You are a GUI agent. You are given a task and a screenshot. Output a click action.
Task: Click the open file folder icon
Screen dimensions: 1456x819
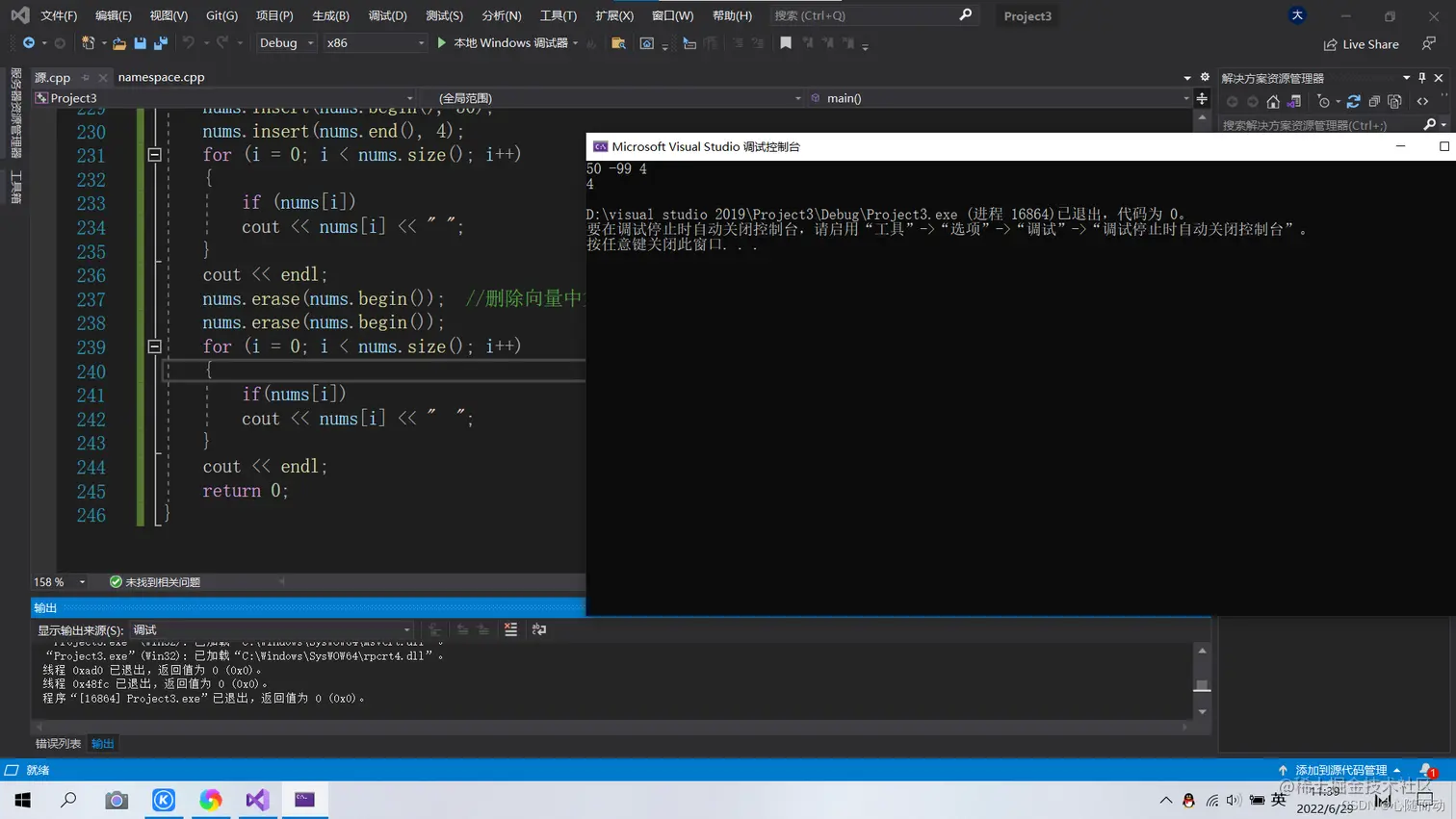119,43
